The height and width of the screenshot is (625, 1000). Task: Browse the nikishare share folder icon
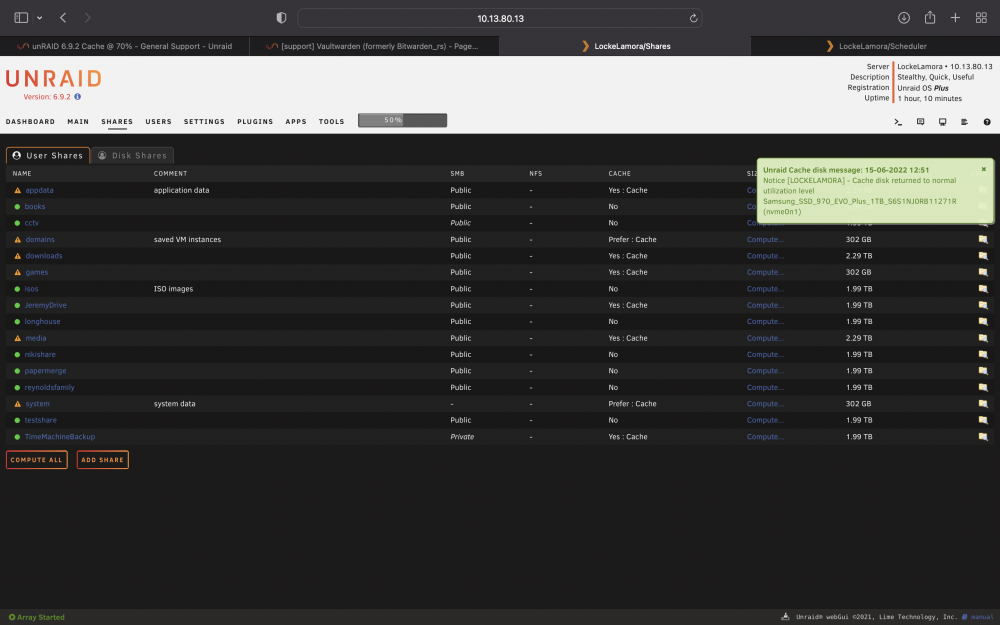pyautogui.click(x=983, y=355)
